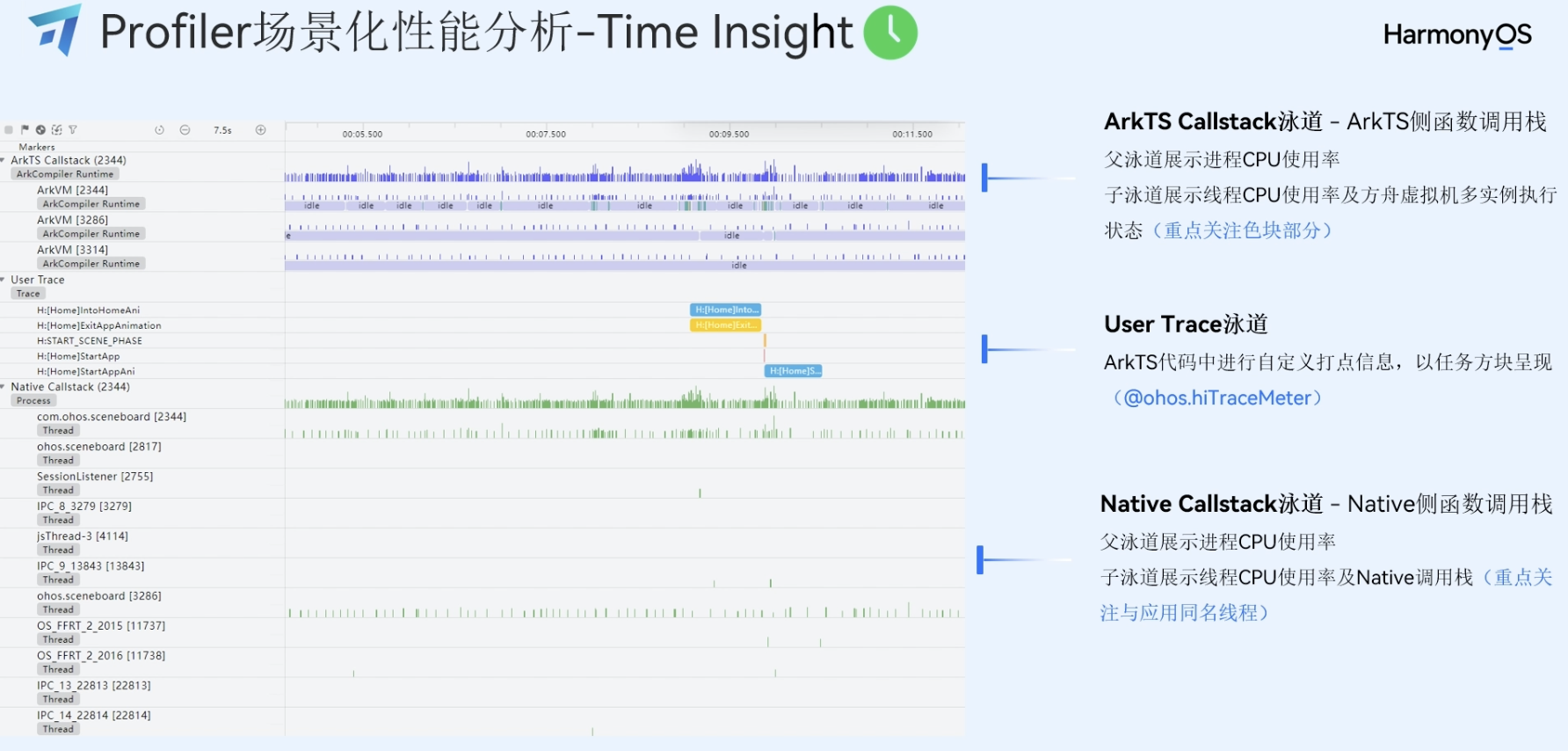This screenshot has width=1568, height=751.
Task: Select the Markers row
Action: click(37, 147)
